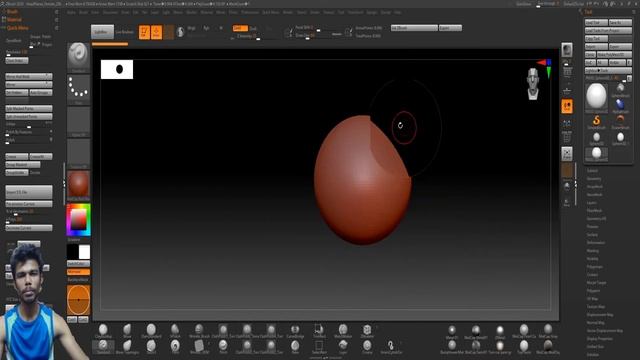This screenshot has width=640, height=360.
Task: Expand the Surface section
Action: 592,235
